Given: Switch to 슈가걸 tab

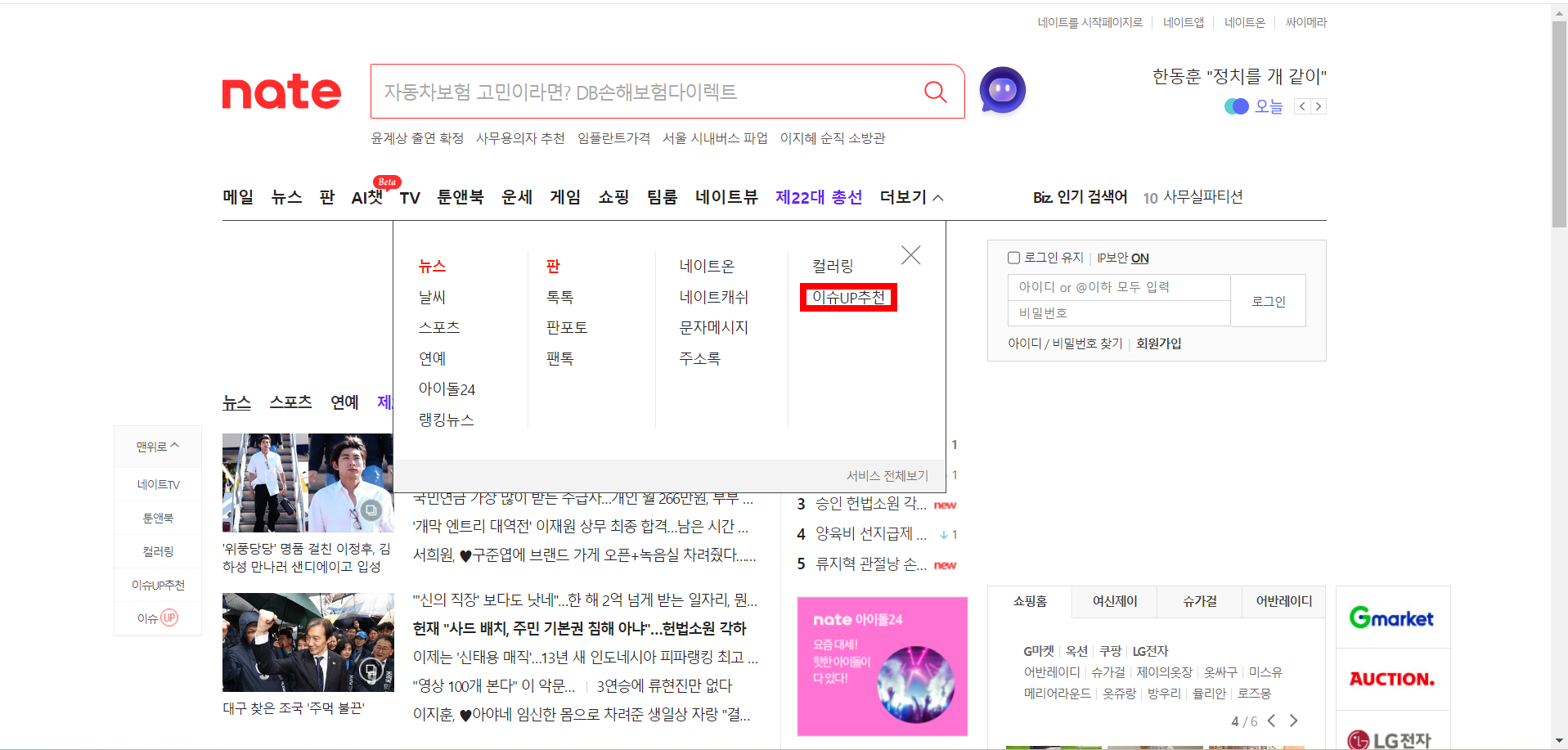Looking at the screenshot, I should 1200,601.
